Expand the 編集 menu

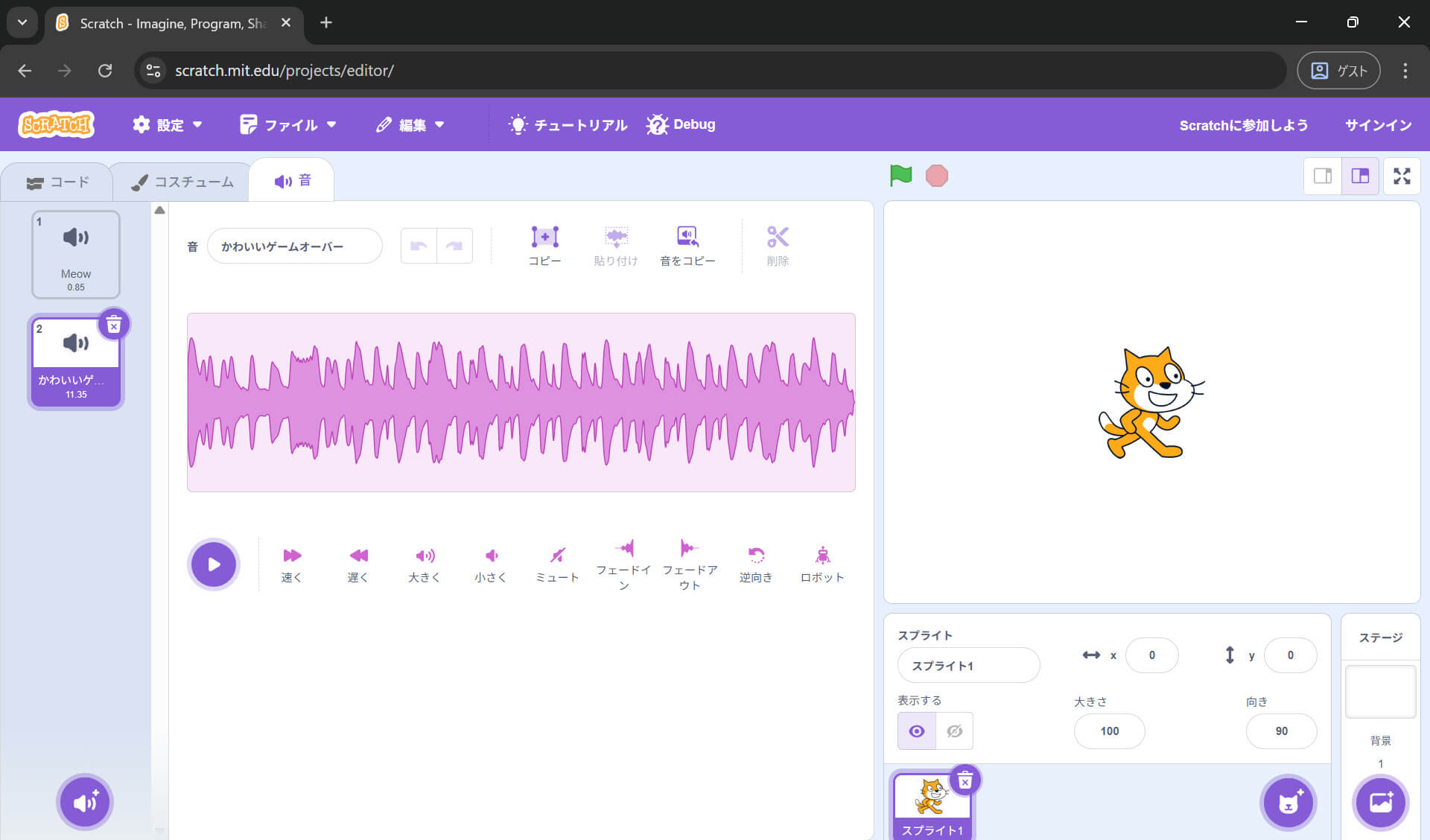(x=410, y=124)
